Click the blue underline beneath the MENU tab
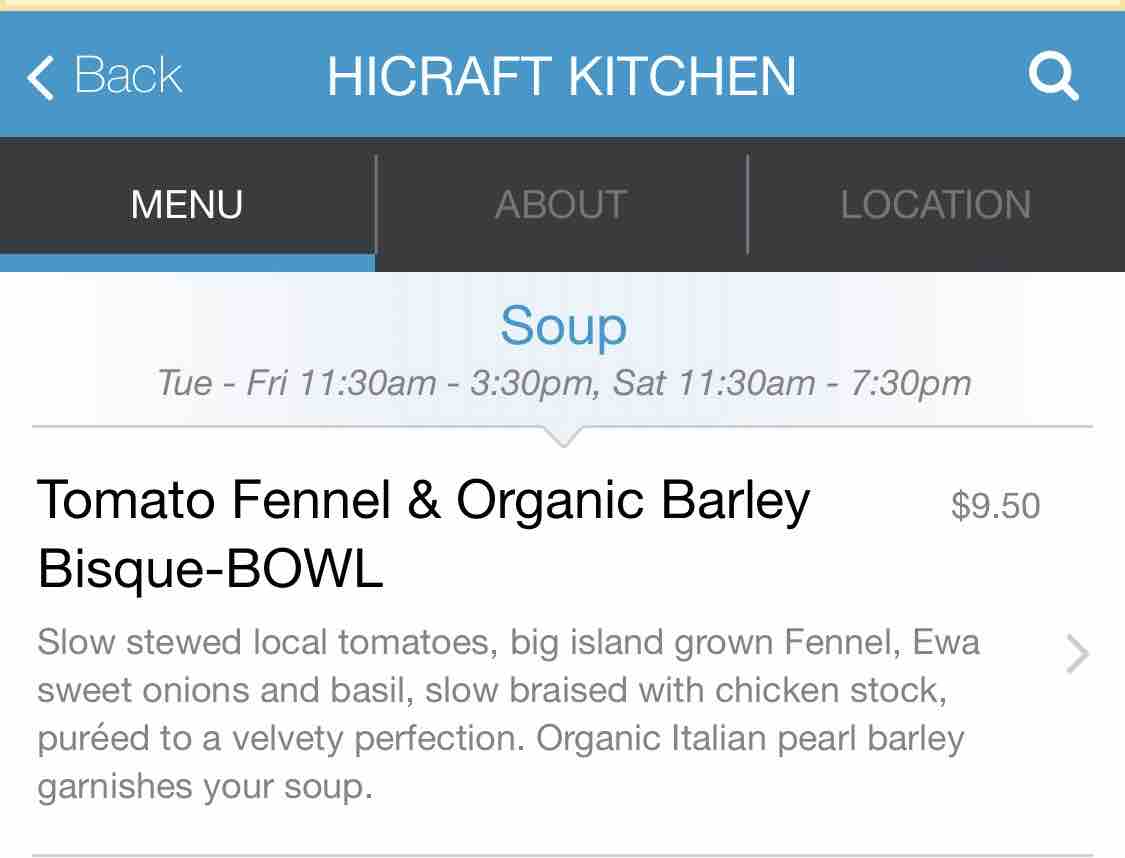 (x=187, y=263)
